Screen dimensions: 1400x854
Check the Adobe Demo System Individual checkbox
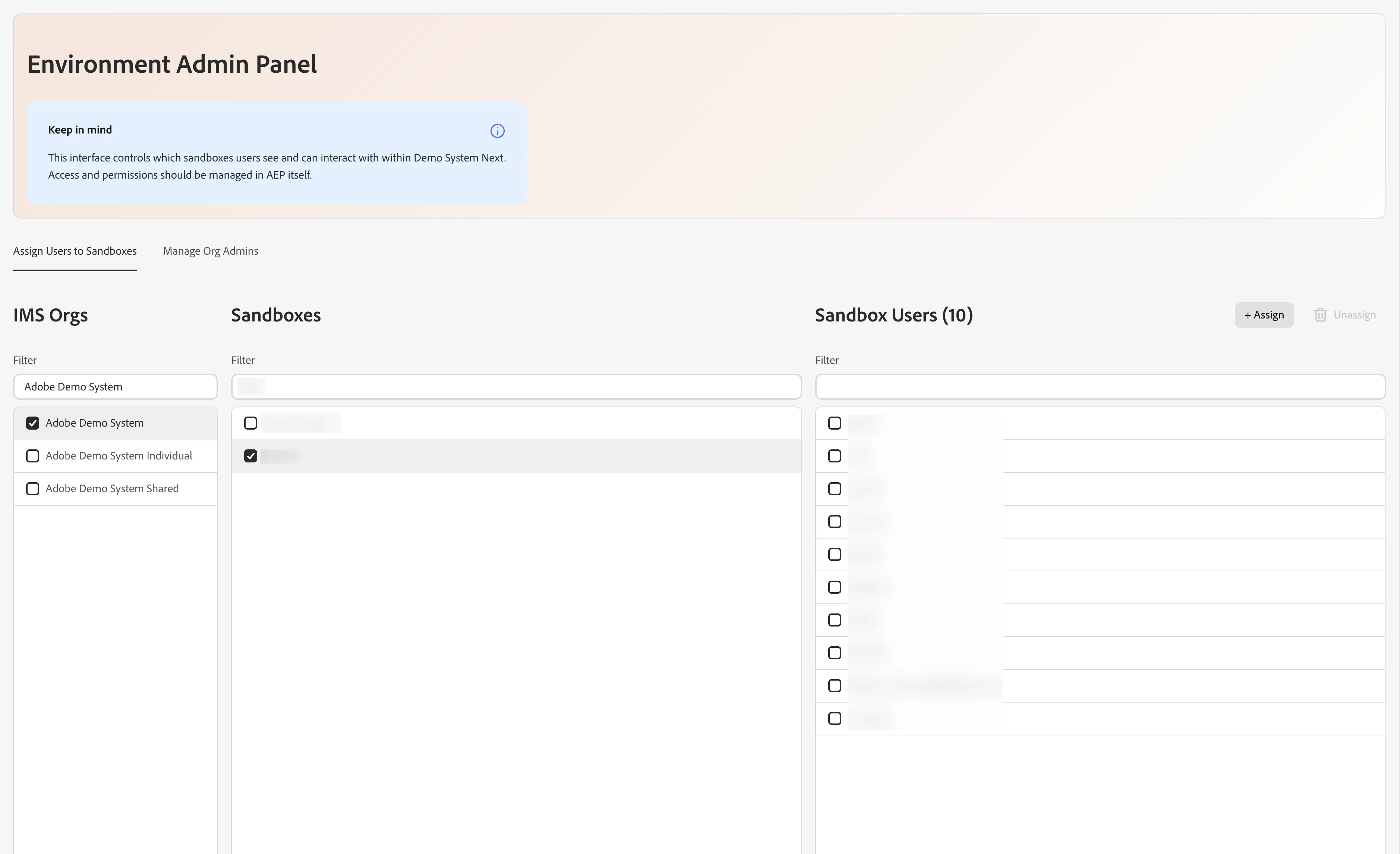[x=32, y=456]
